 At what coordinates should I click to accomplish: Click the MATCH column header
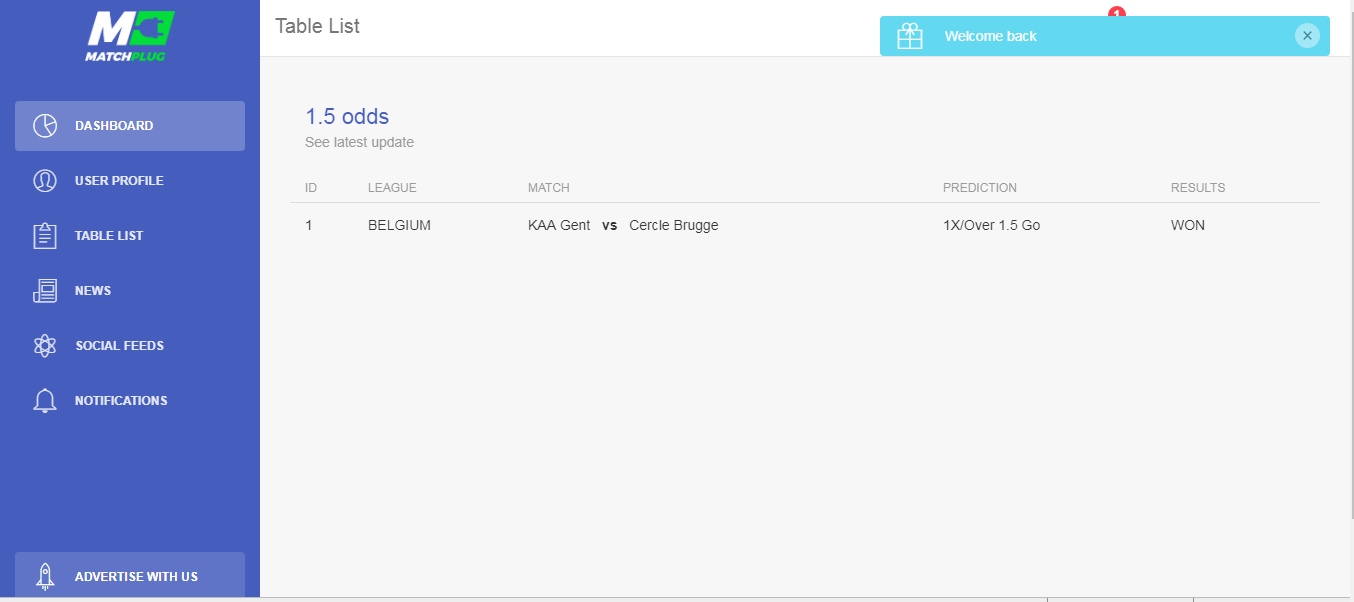point(548,188)
